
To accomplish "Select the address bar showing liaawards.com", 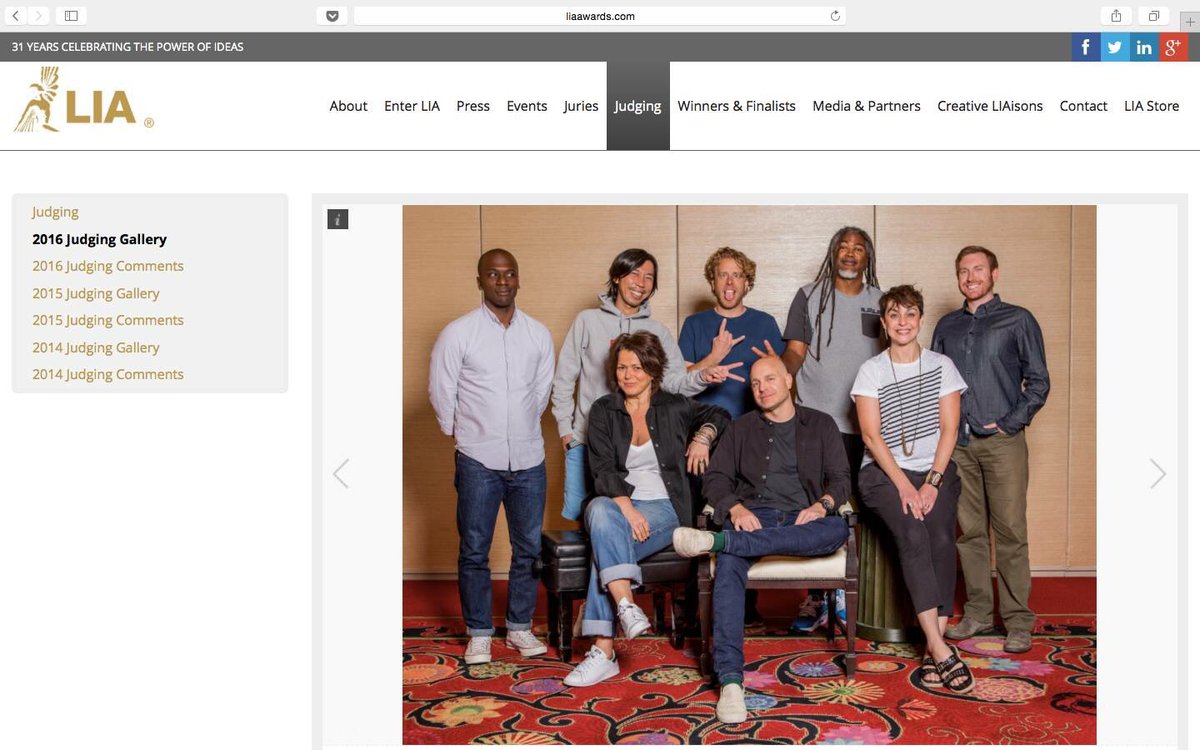I will pyautogui.click(x=600, y=15).
